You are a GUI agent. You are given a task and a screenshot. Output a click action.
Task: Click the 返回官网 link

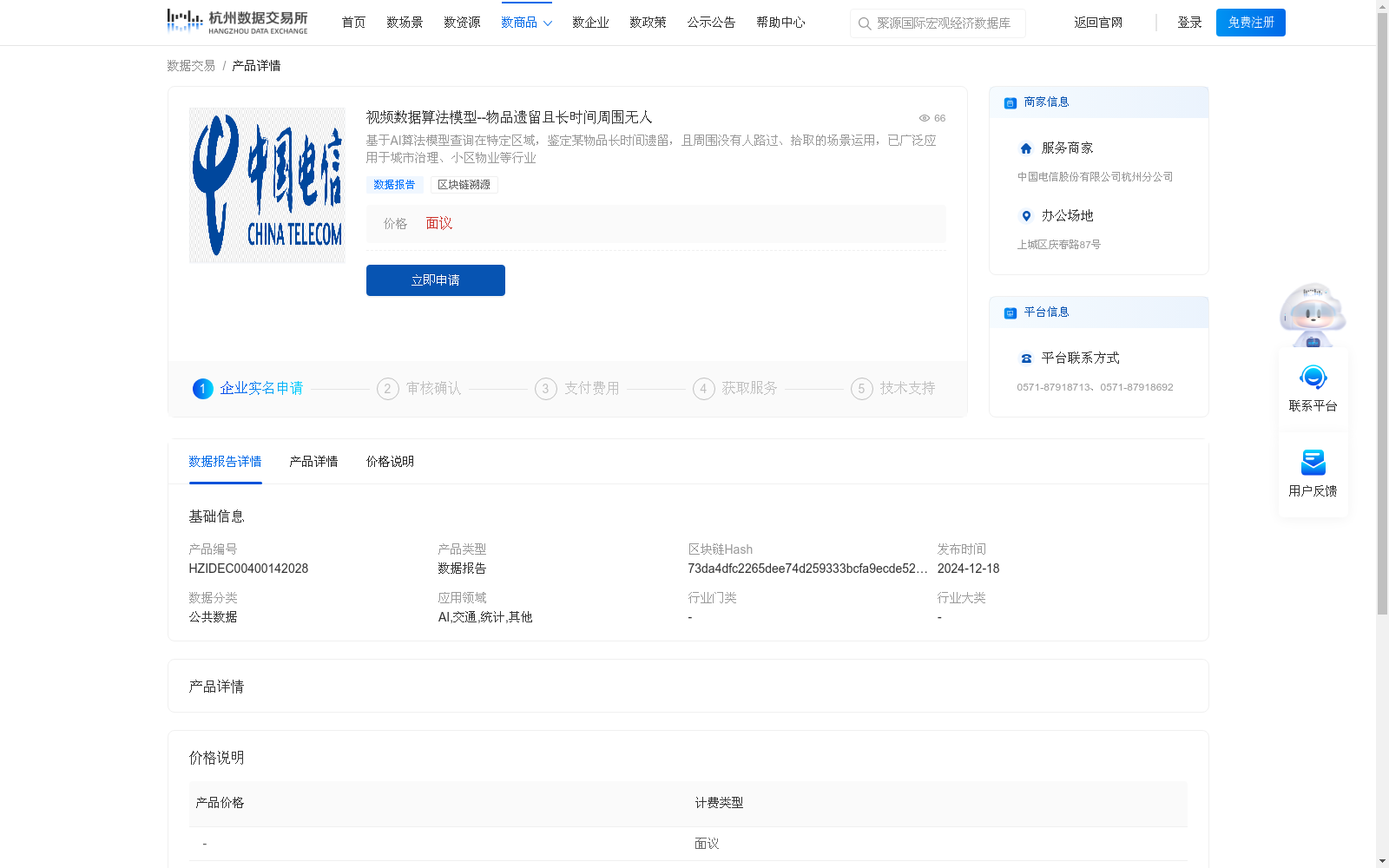click(1098, 23)
